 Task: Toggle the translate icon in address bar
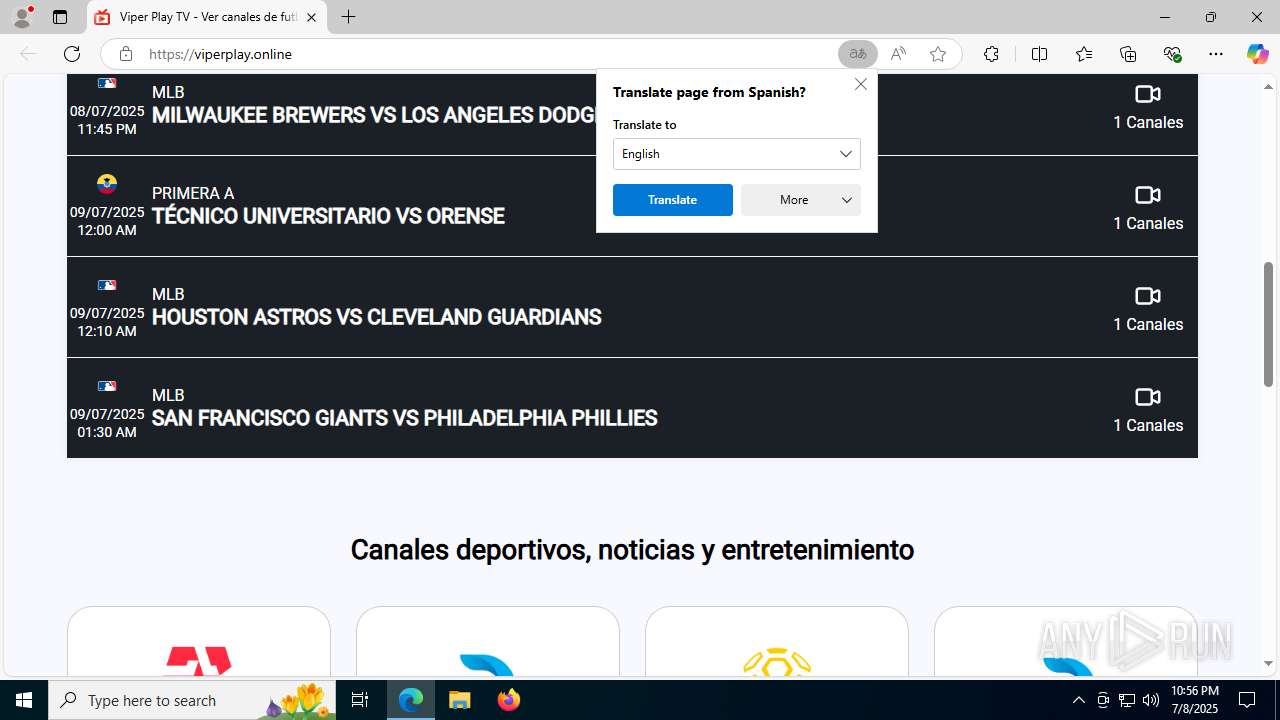(x=858, y=54)
